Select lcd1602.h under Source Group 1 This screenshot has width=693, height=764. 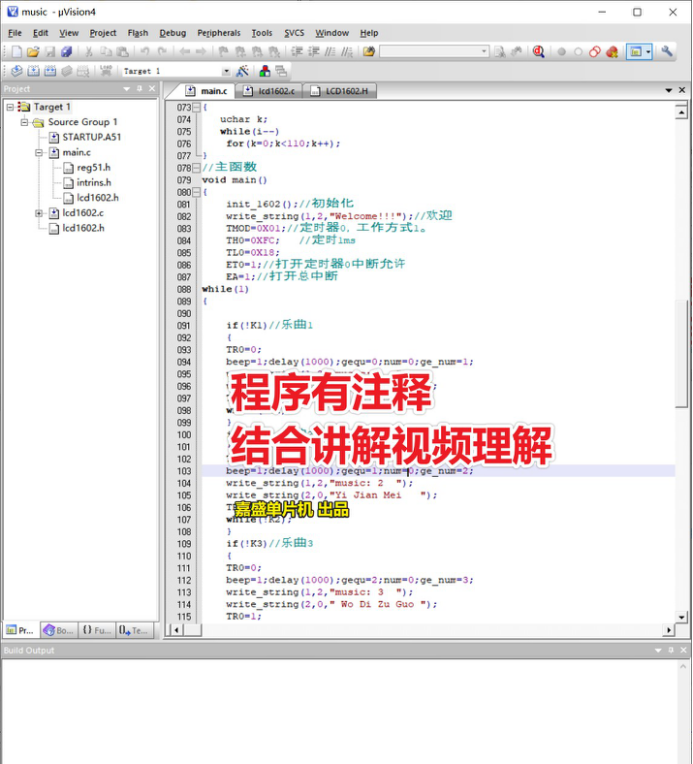[83, 228]
